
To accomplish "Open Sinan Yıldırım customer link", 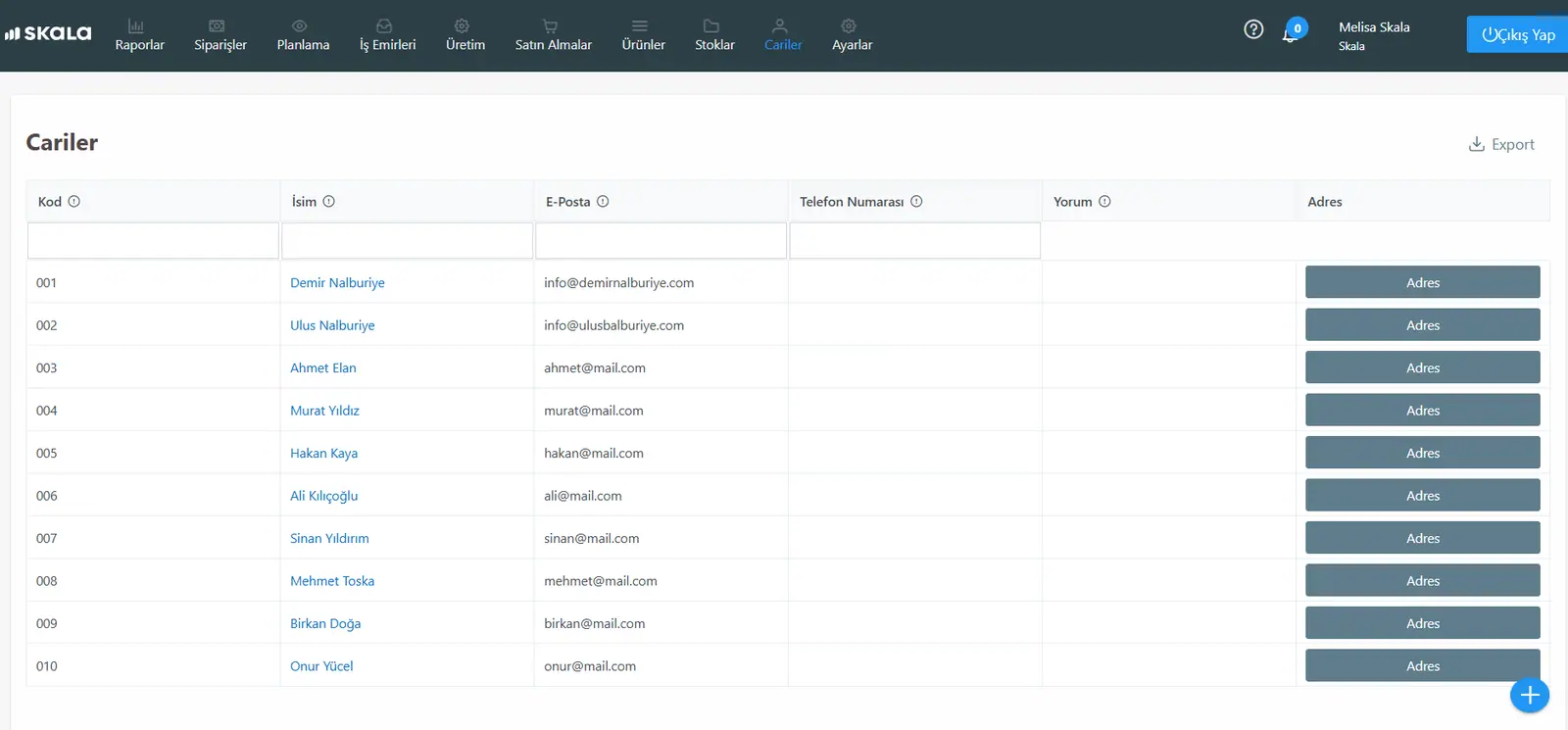I will pos(329,538).
